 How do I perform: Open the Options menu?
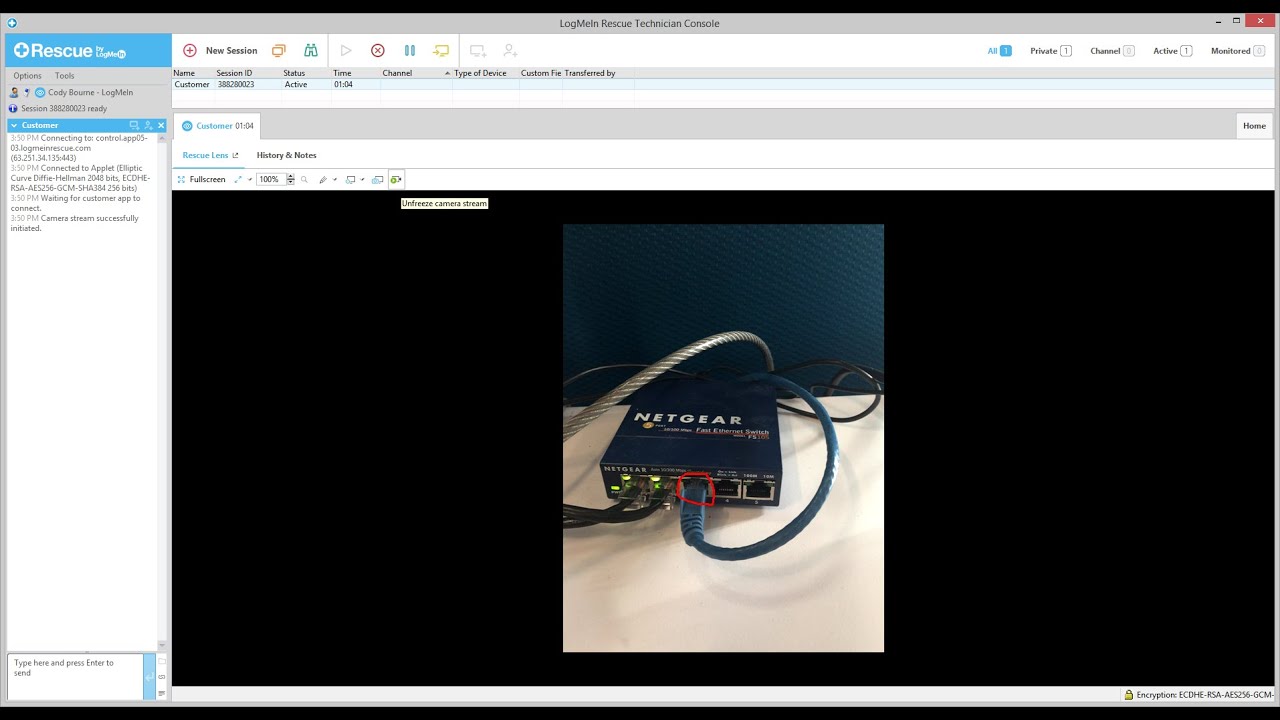click(27, 76)
